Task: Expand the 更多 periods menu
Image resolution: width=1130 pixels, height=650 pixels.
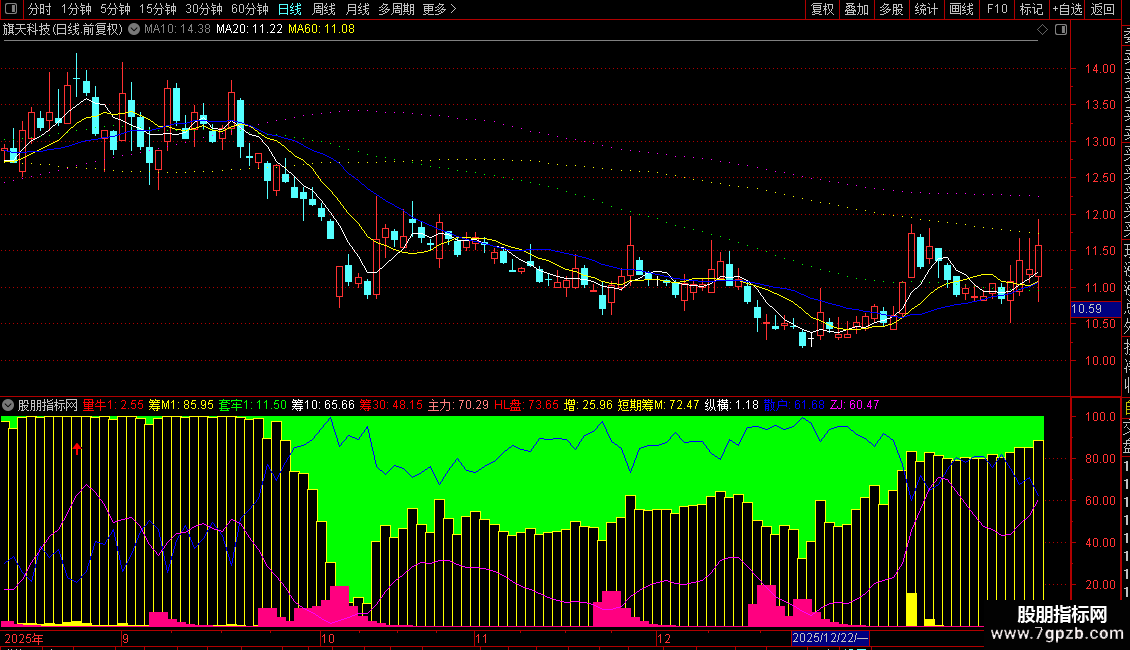Action: 439,9
